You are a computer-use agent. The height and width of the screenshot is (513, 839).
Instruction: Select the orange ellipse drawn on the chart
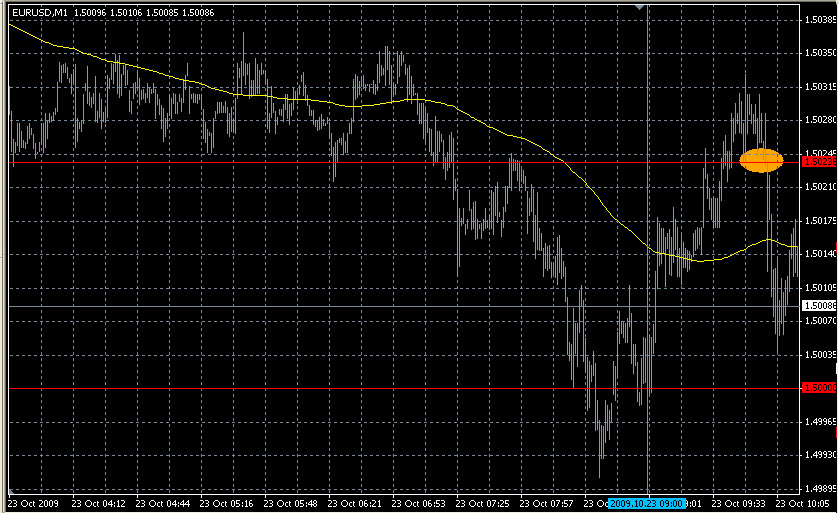click(x=761, y=160)
